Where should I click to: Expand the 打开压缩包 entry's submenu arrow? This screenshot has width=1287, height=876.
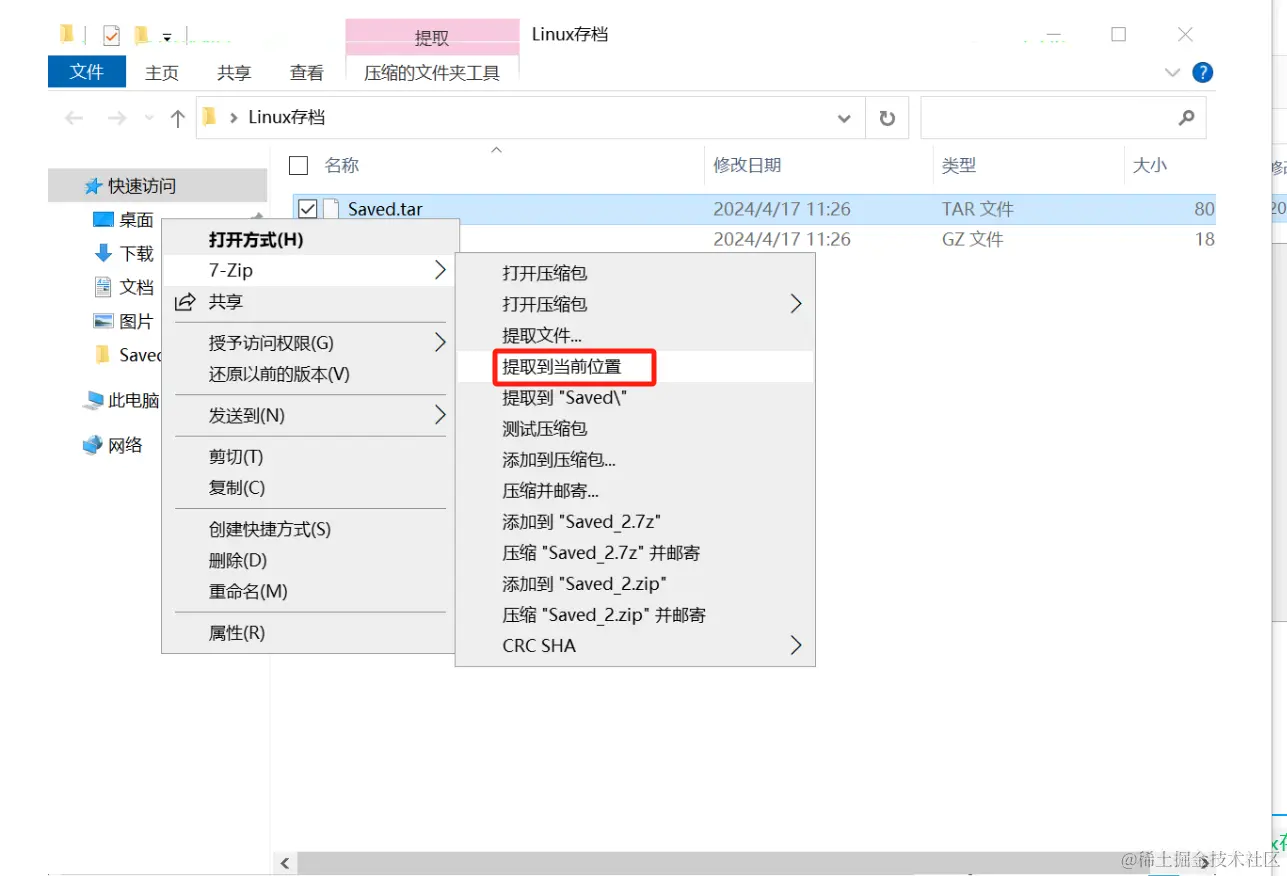point(796,304)
